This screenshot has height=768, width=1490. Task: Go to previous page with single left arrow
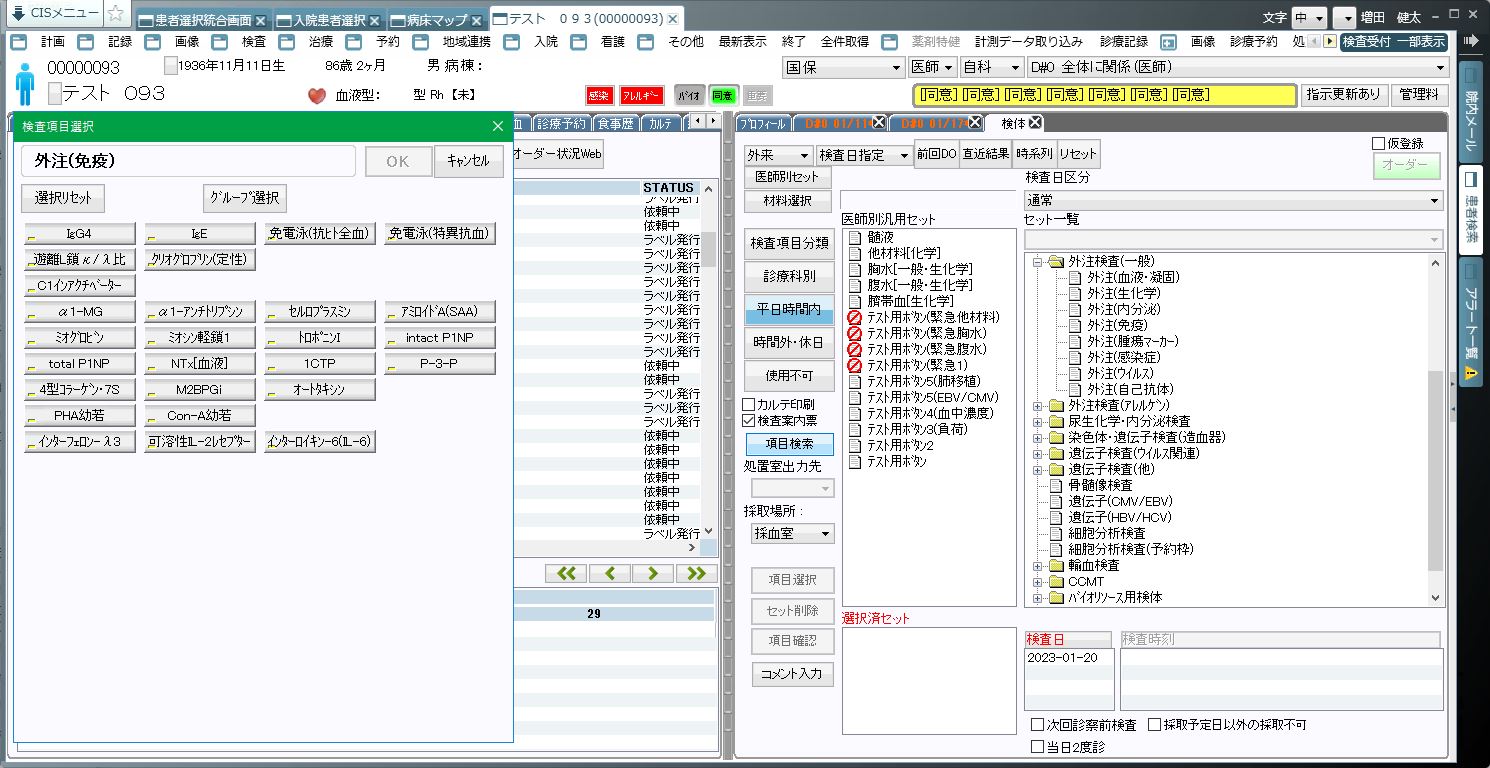click(x=609, y=573)
